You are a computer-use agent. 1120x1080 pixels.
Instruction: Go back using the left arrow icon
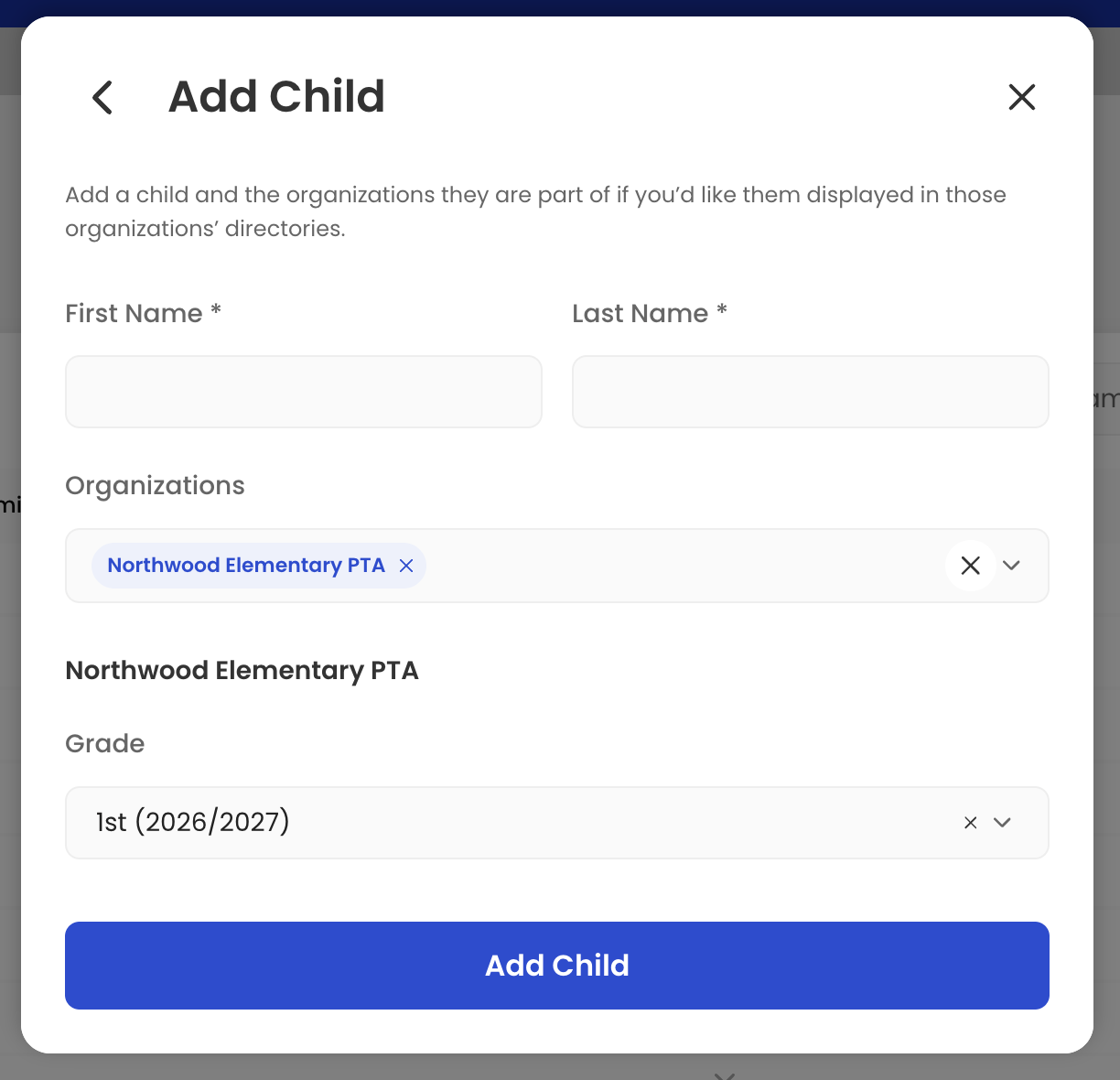click(102, 97)
